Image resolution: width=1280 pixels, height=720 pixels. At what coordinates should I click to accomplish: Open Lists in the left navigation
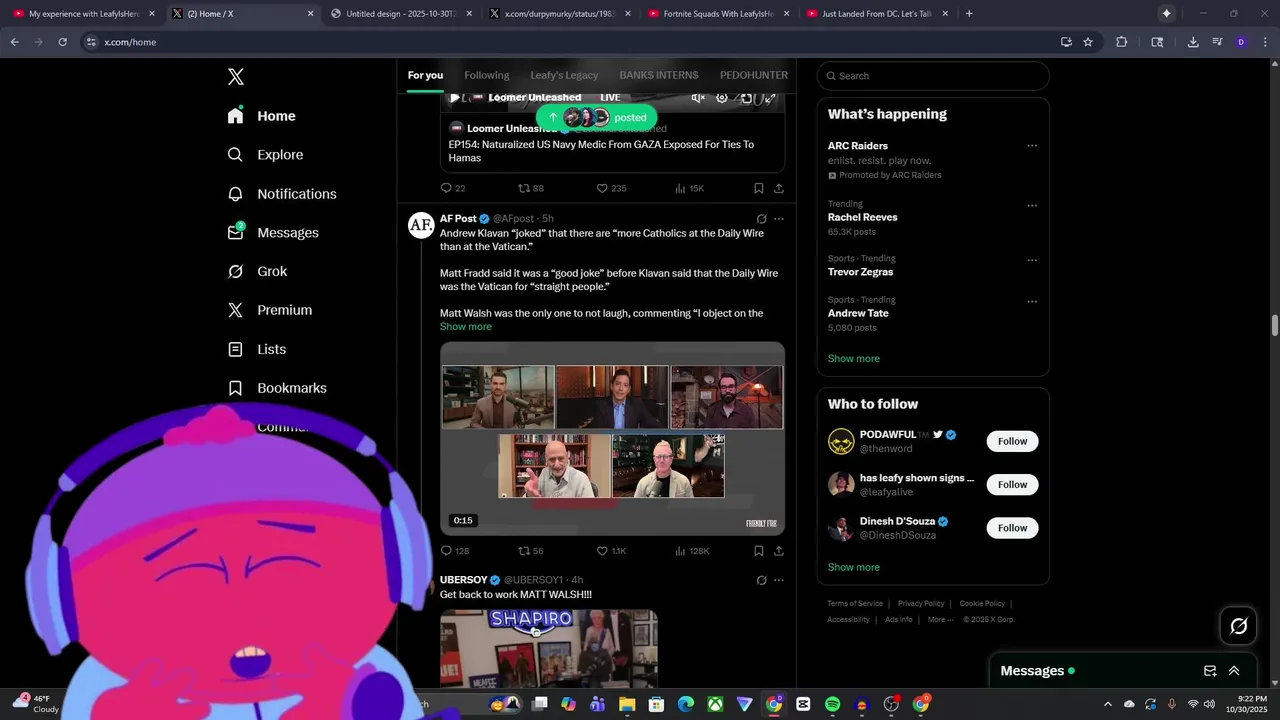[x=257, y=349]
